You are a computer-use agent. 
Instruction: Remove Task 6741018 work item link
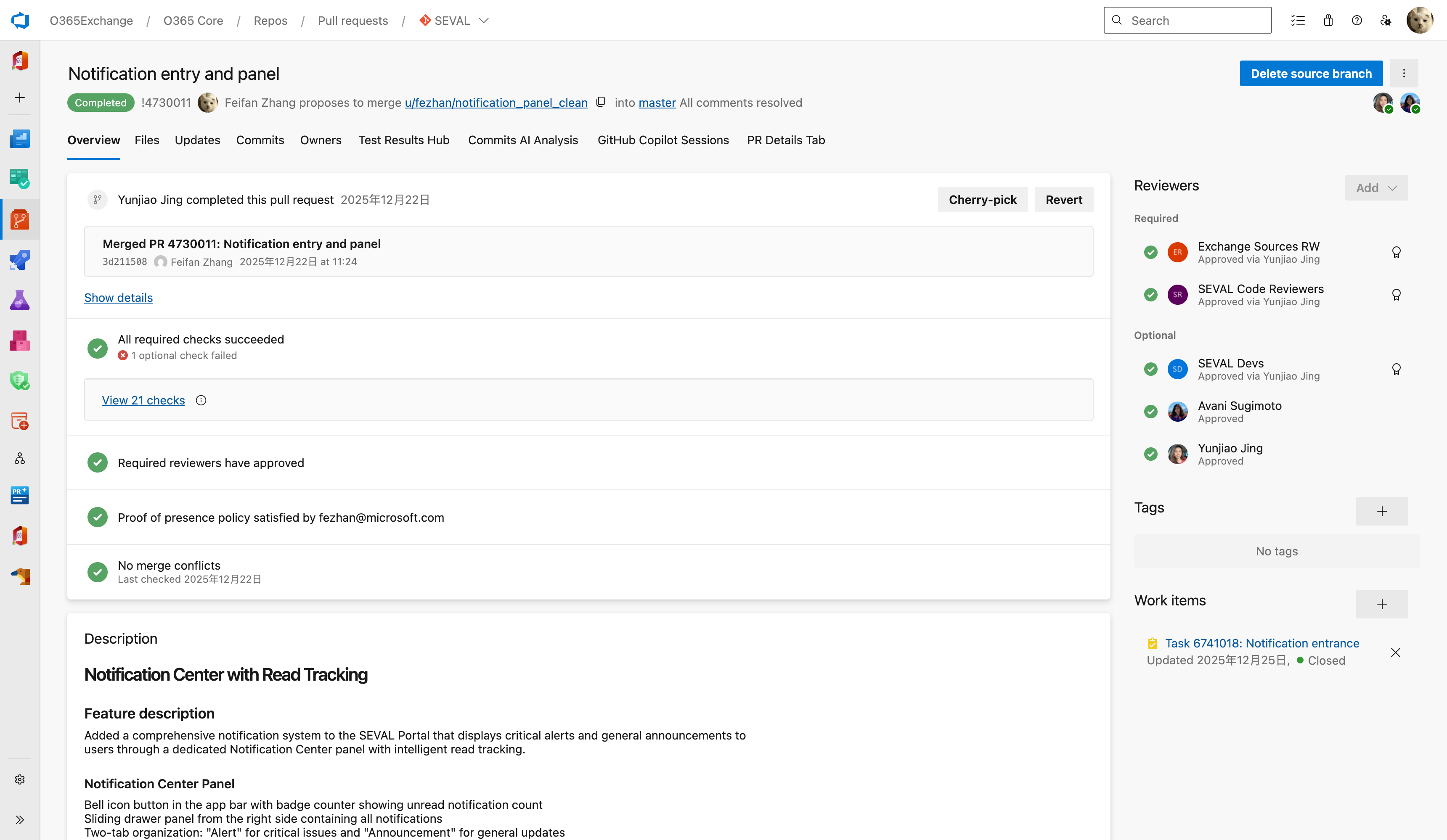click(1395, 652)
